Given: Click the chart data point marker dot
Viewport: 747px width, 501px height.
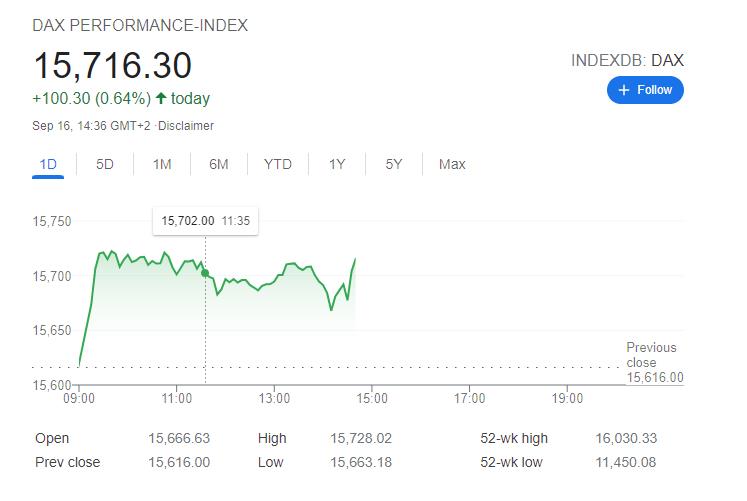Looking at the screenshot, I should coord(205,273).
